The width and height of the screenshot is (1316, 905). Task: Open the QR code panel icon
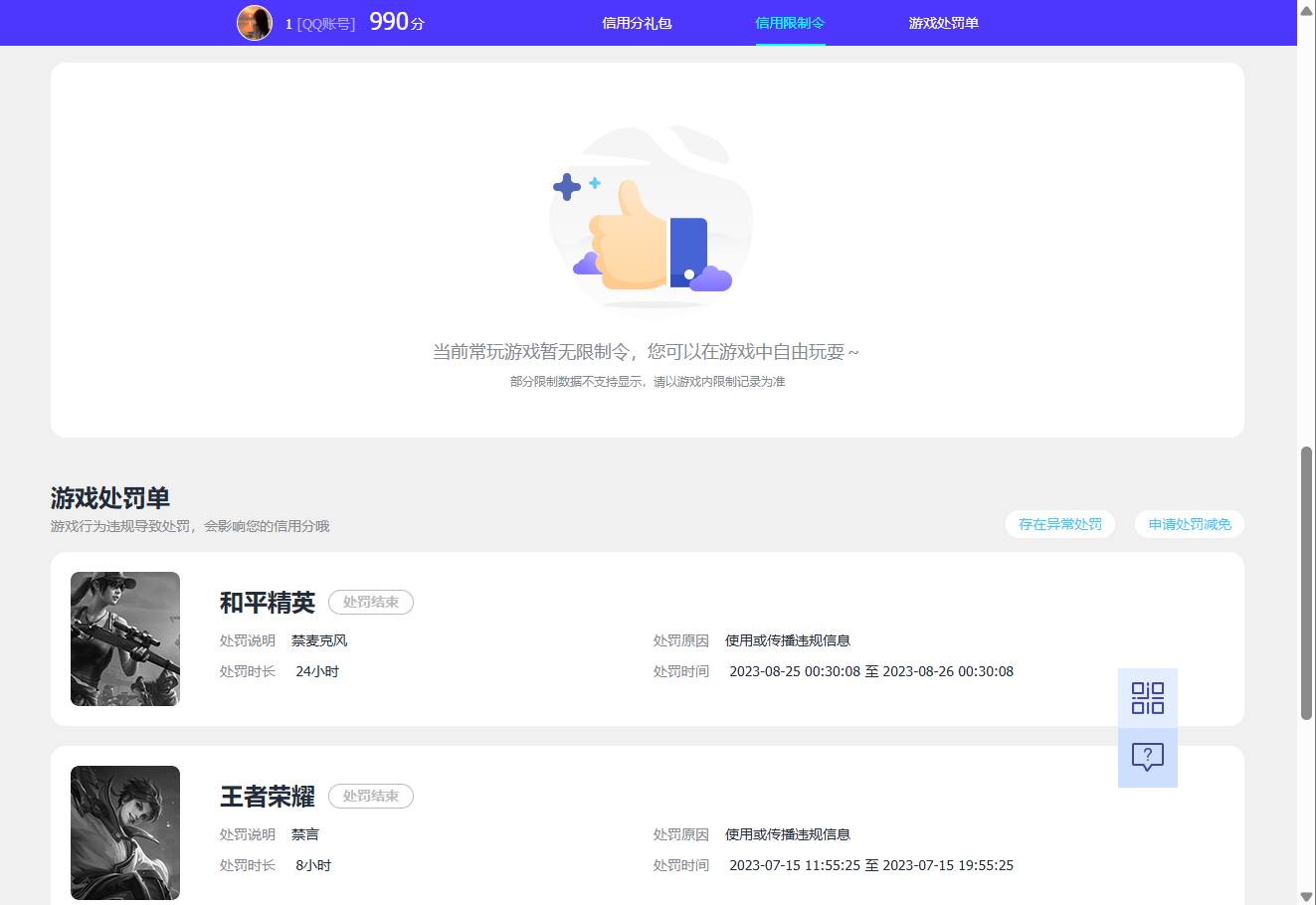(1147, 699)
